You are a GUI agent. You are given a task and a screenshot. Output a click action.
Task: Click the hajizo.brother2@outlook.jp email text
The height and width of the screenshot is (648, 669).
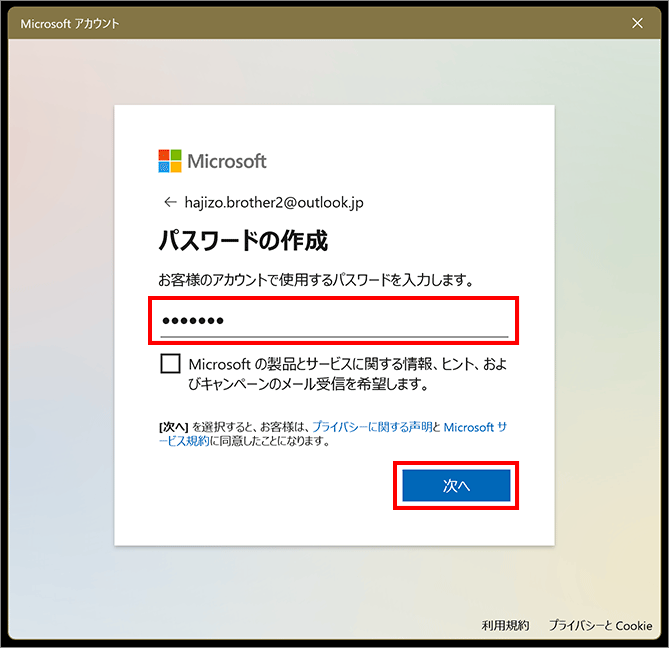coord(274,203)
